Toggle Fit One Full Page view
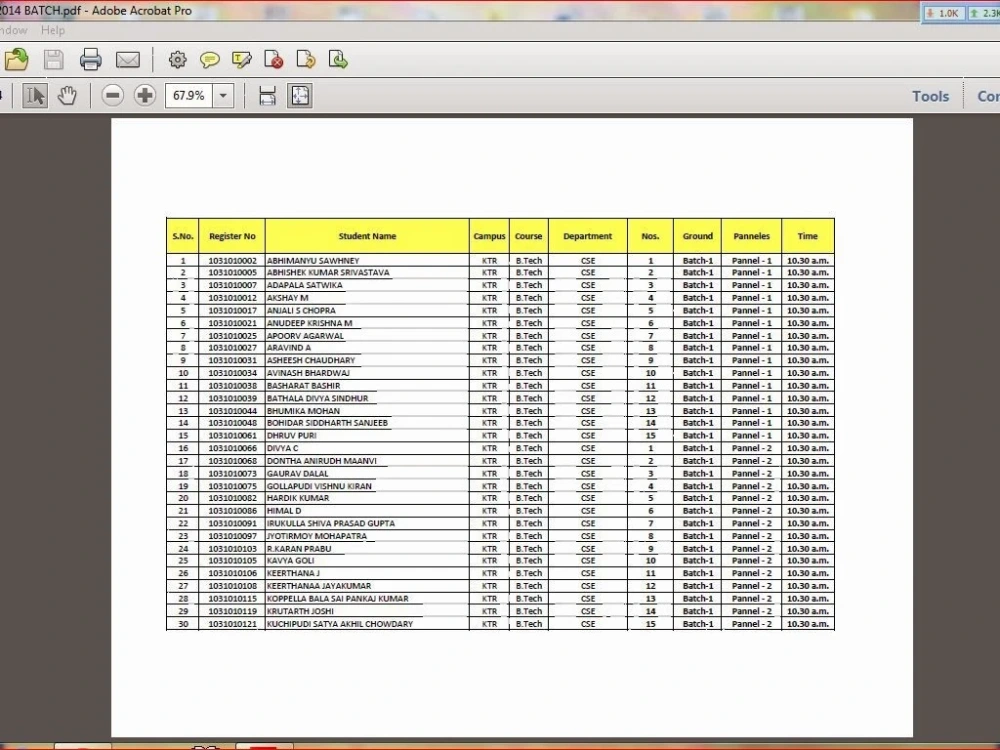 coord(300,96)
